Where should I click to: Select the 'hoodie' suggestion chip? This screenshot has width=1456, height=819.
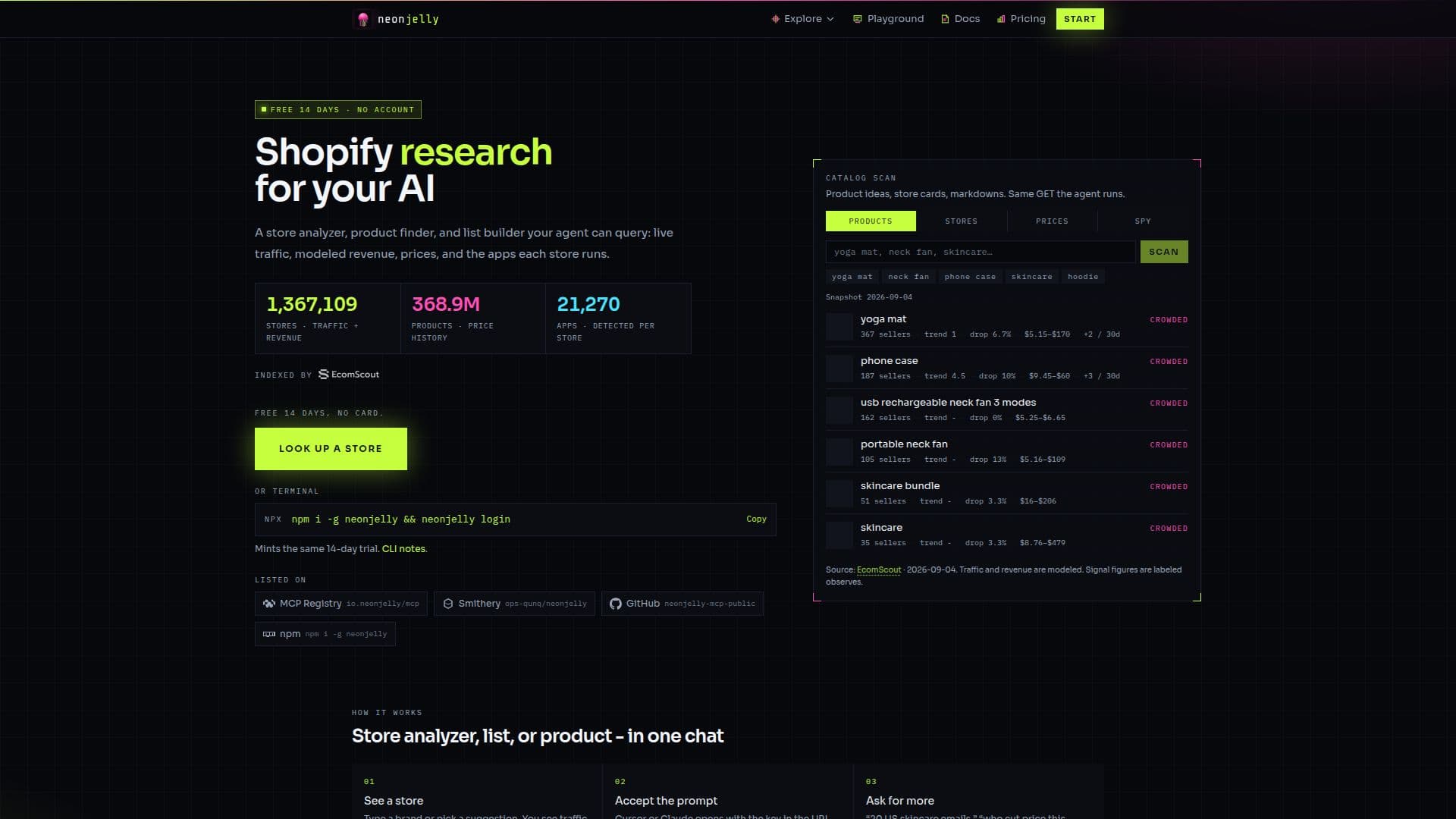pos(1083,277)
